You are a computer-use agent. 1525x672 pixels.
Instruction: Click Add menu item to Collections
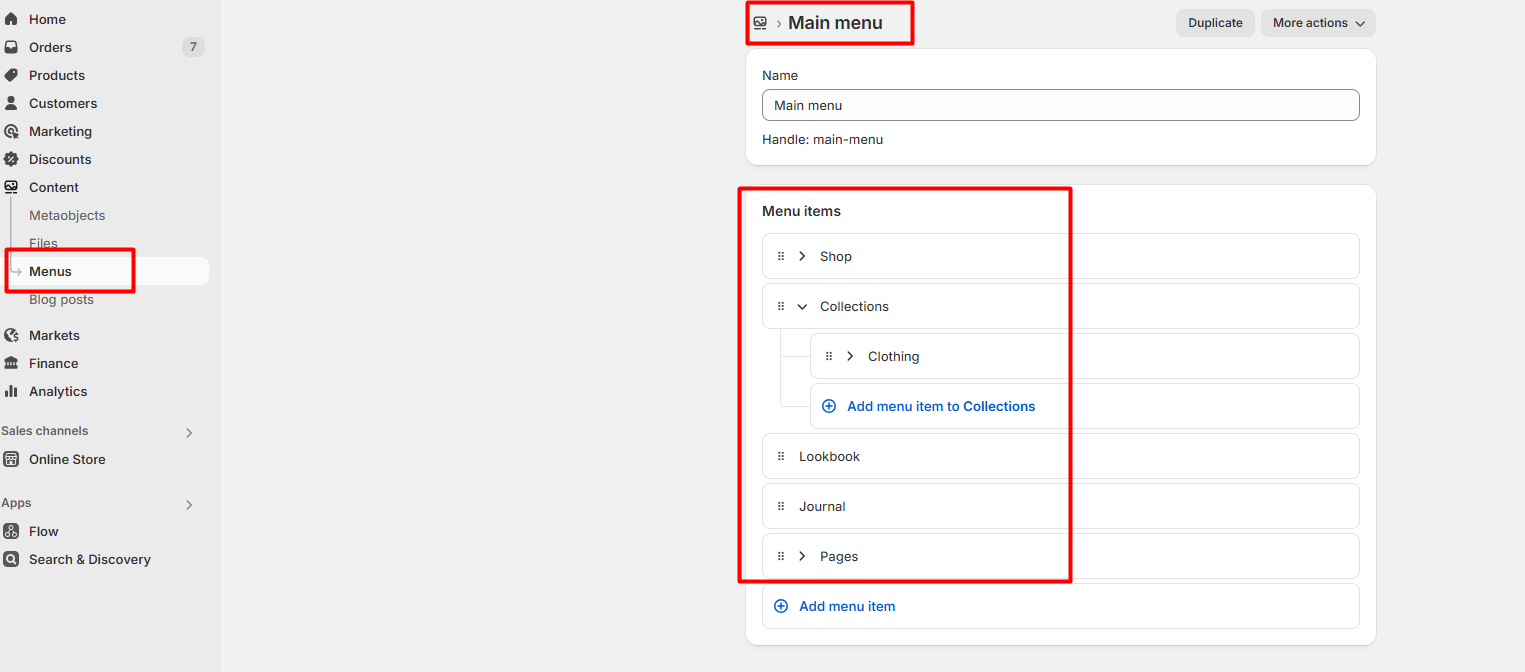[x=940, y=406]
